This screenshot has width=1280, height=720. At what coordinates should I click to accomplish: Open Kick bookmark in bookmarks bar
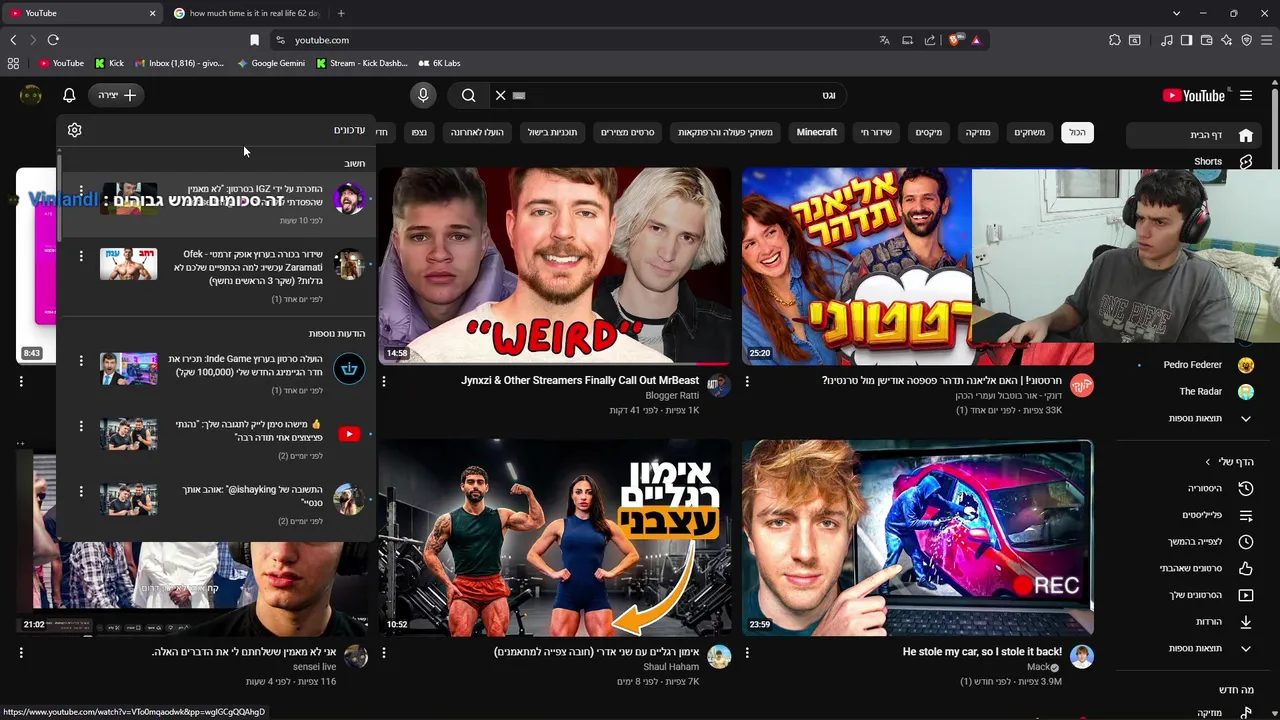coord(109,63)
